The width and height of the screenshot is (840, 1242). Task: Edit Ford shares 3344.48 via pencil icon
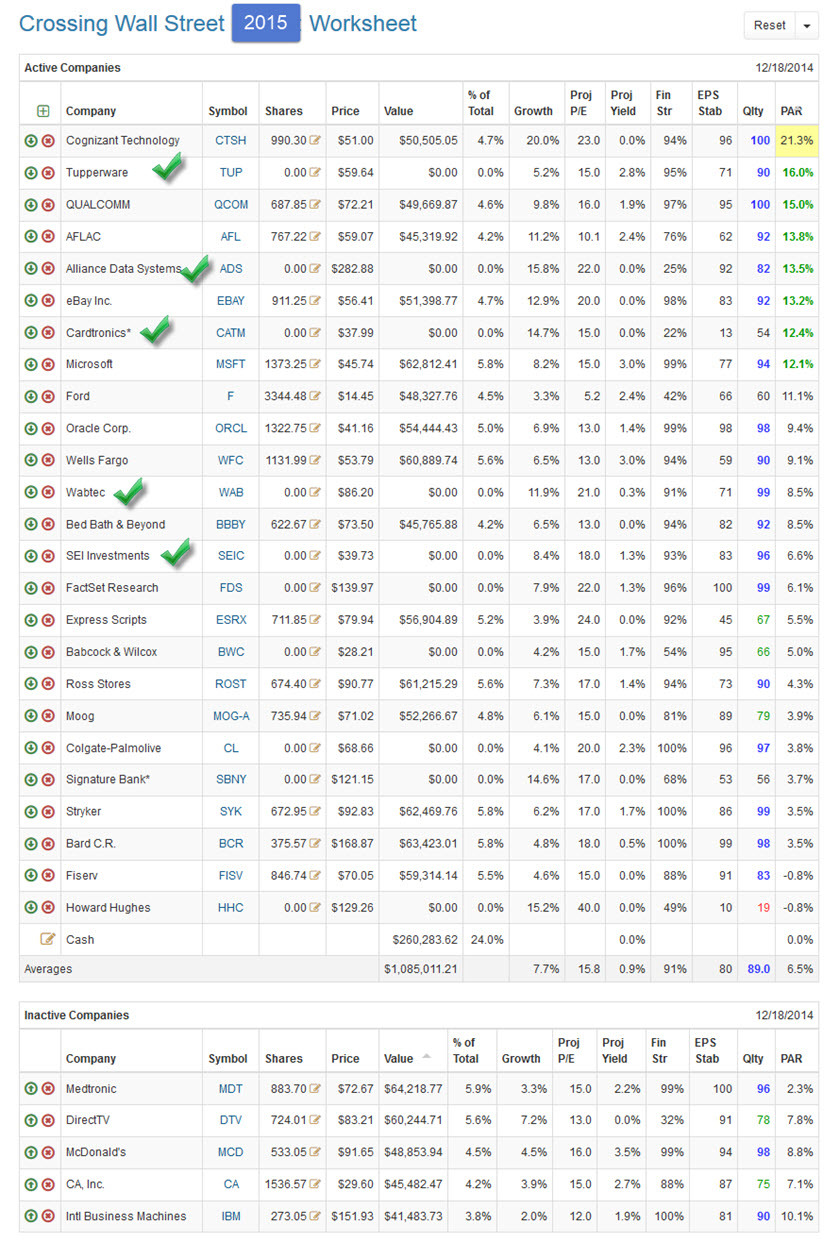(x=316, y=397)
